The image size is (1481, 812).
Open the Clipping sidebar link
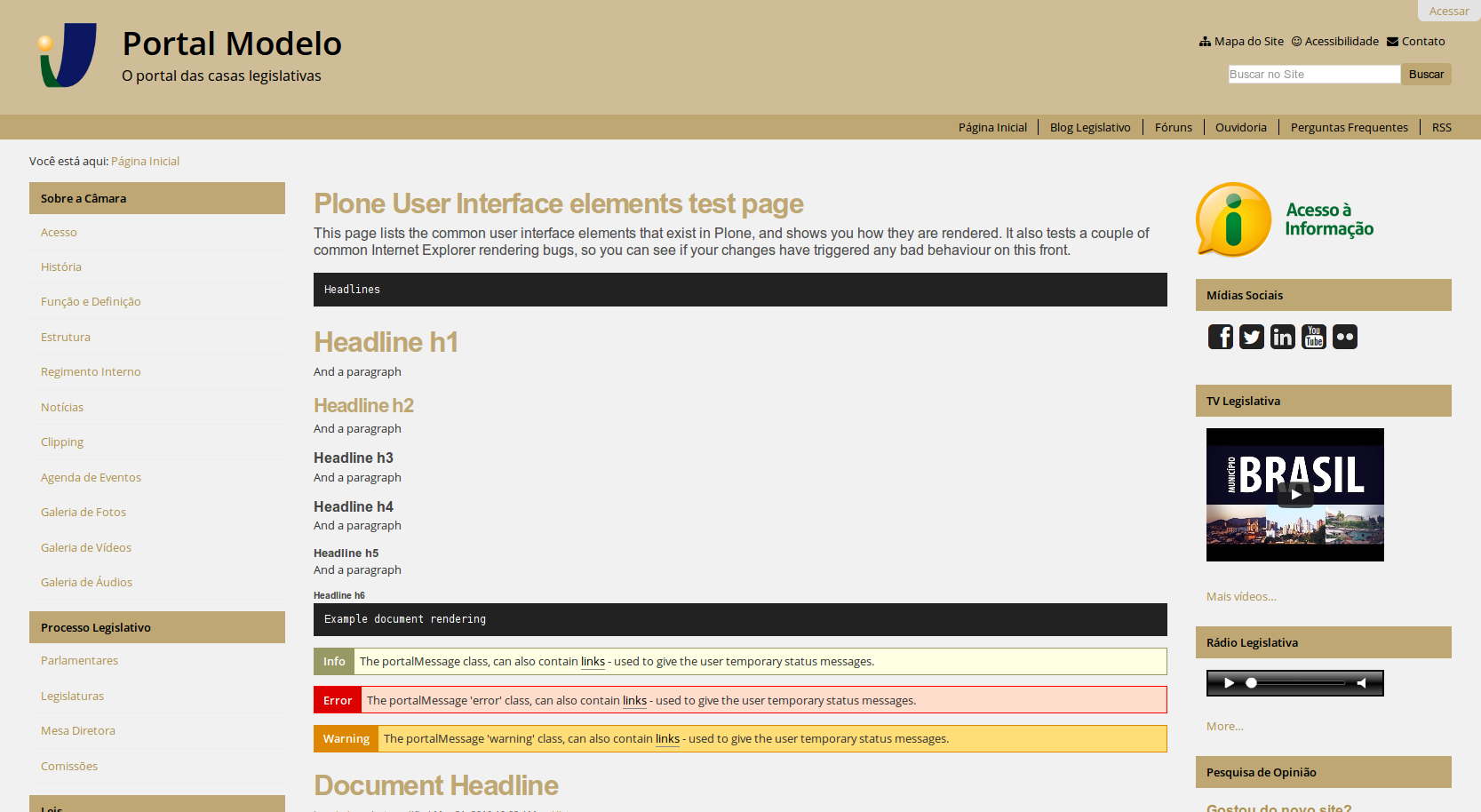pos(62,442)
